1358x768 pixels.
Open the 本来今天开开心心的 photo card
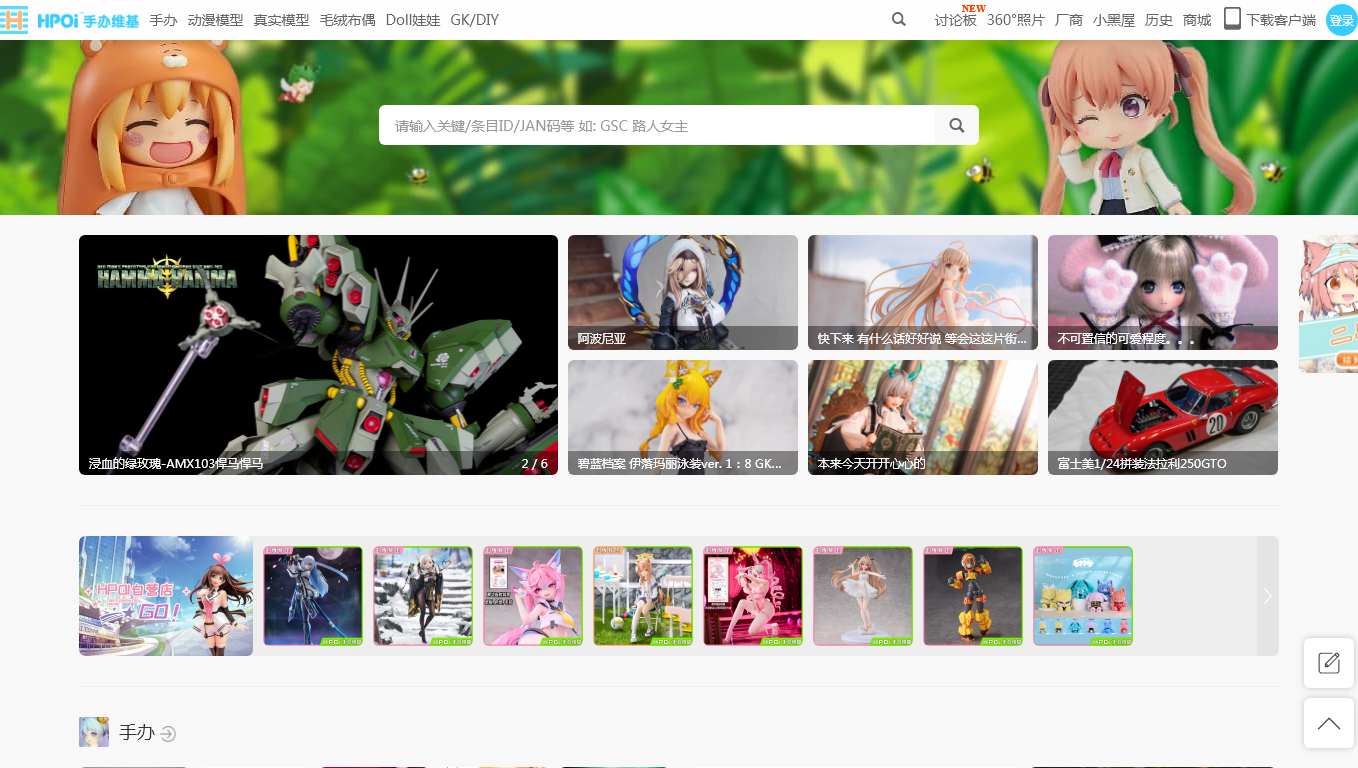923,417
